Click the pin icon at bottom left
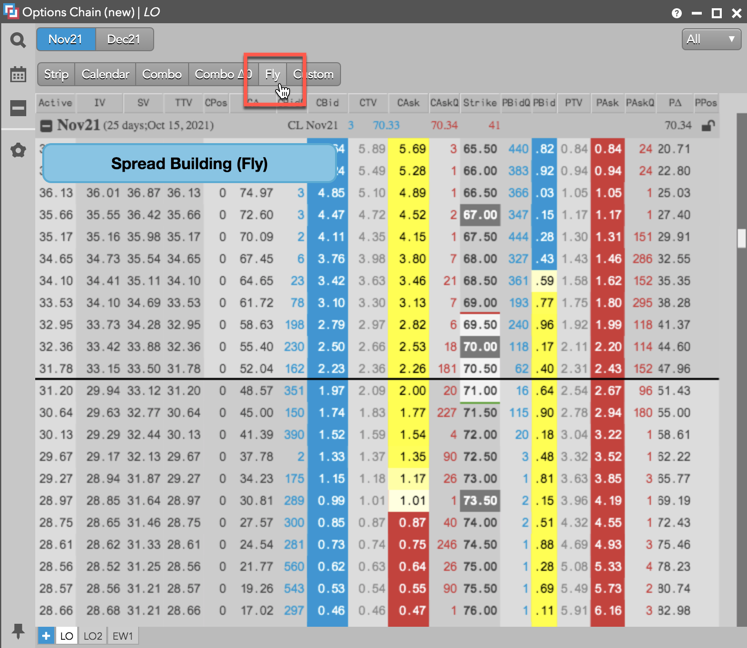The height and width of the screenshot is (648, 747). (x=18, y=631)
